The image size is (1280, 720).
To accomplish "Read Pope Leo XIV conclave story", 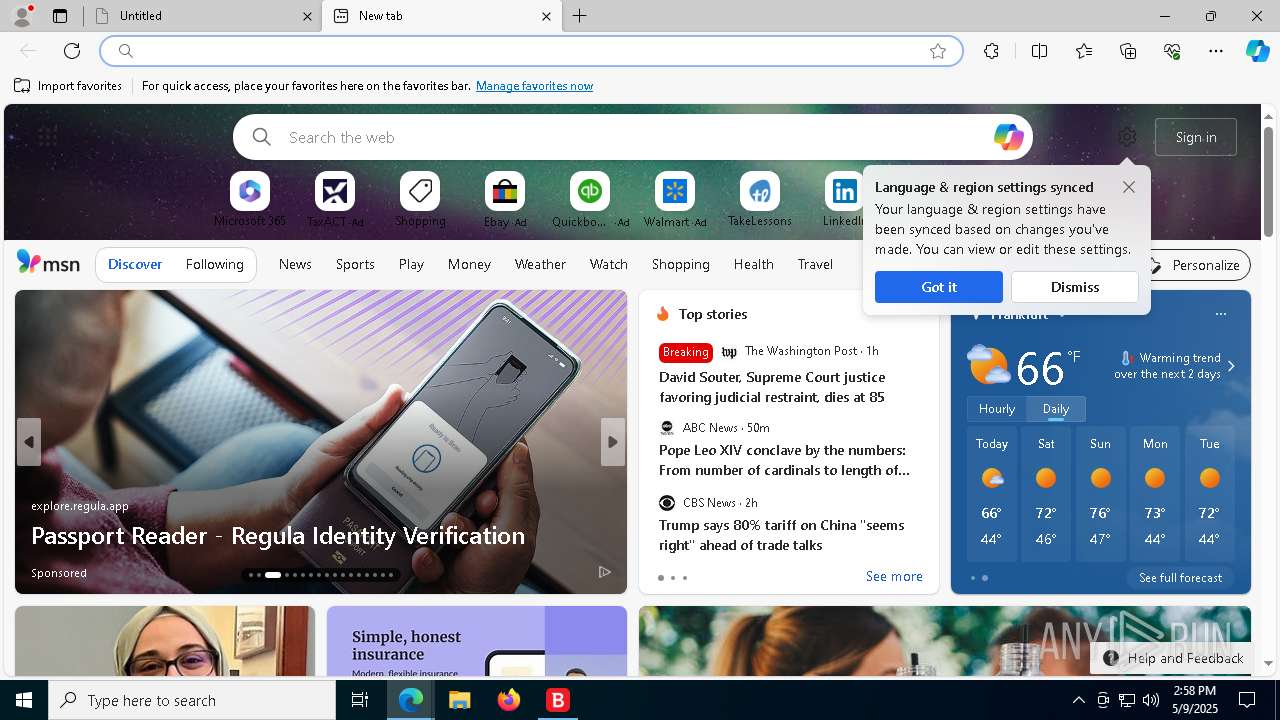I will 784,460.
